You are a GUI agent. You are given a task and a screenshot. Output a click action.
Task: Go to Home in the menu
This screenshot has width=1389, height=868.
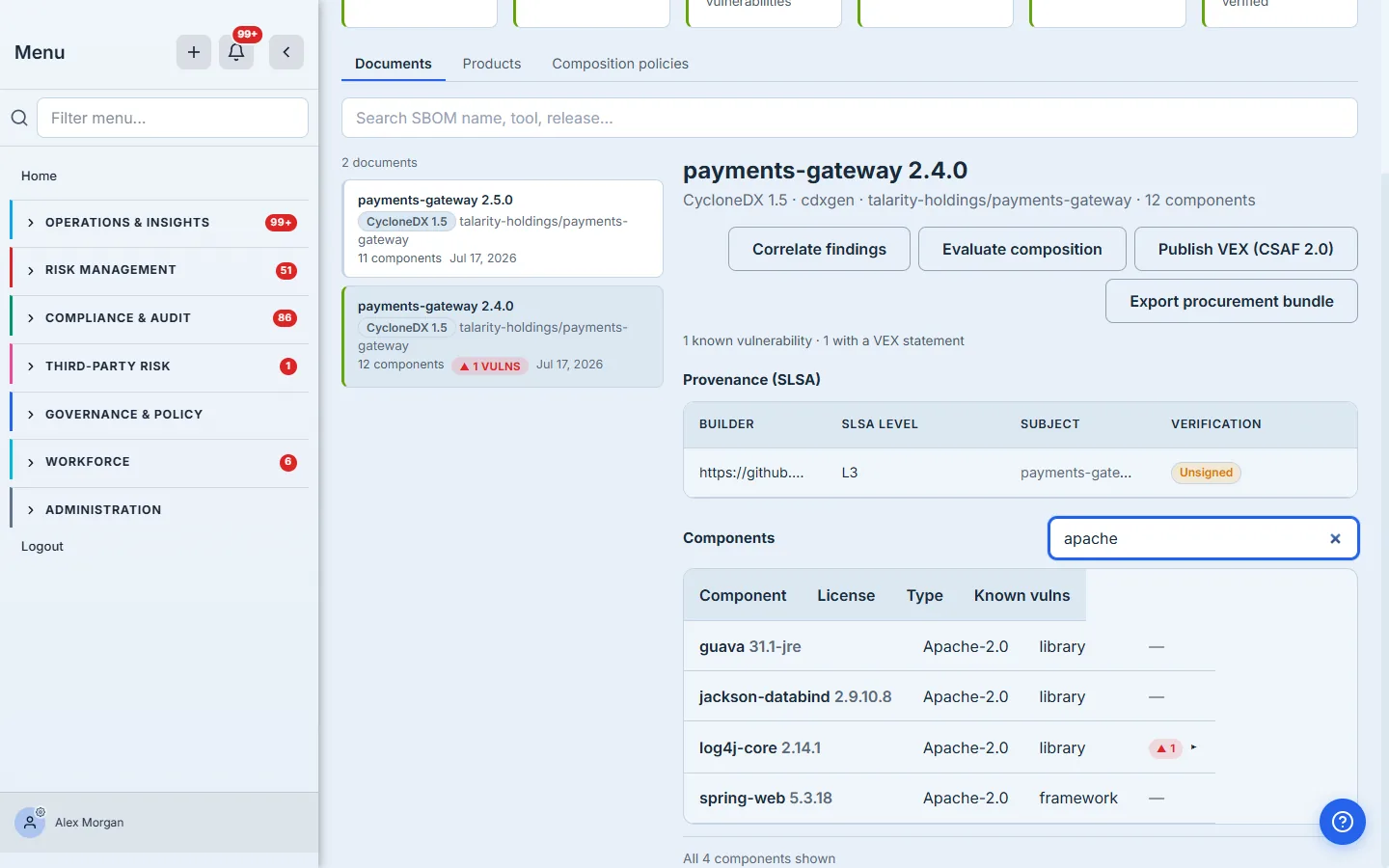point(40,176)
